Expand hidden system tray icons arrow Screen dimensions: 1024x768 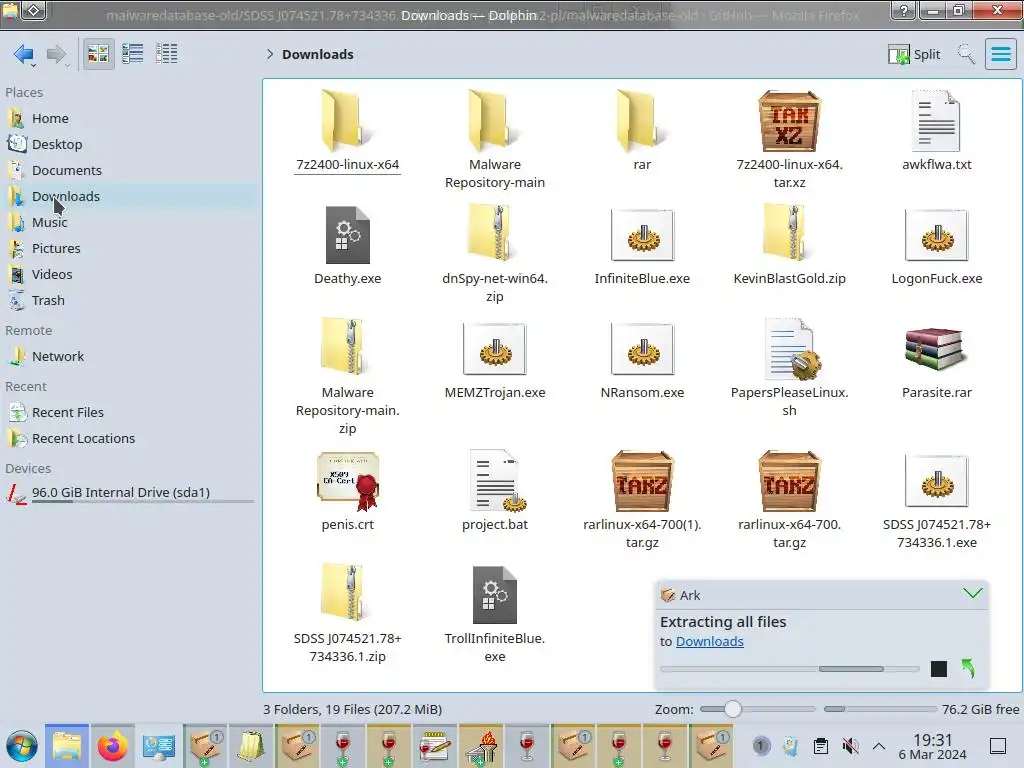pos(879,746)
